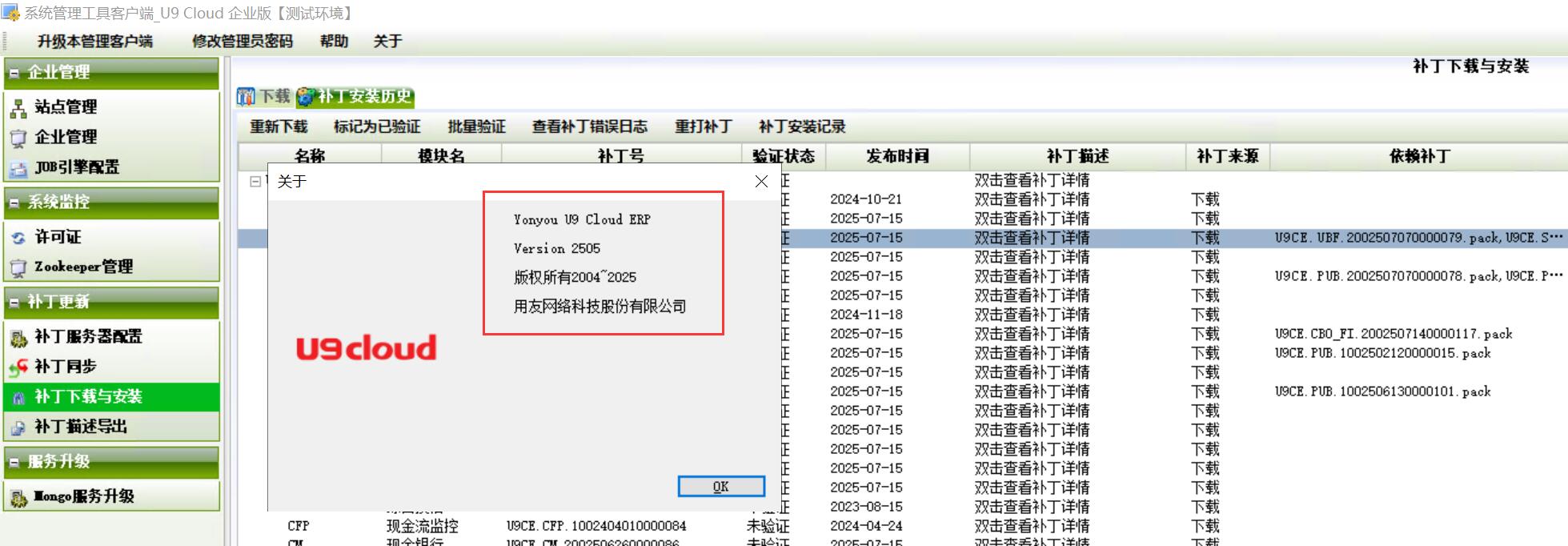Click 下载 source cell in the 2024-11-18 row
The image size is (1568, 546).
coord(1205,315)
